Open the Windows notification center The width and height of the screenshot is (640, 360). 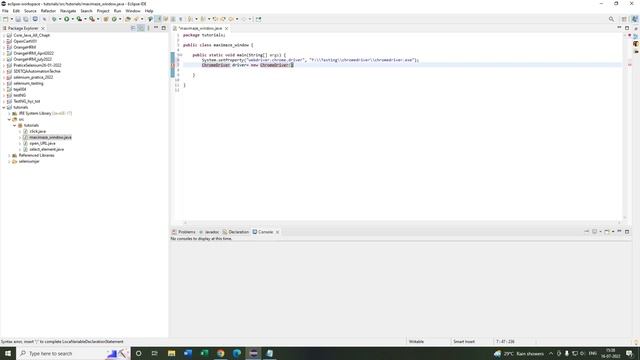coord(629,353)
